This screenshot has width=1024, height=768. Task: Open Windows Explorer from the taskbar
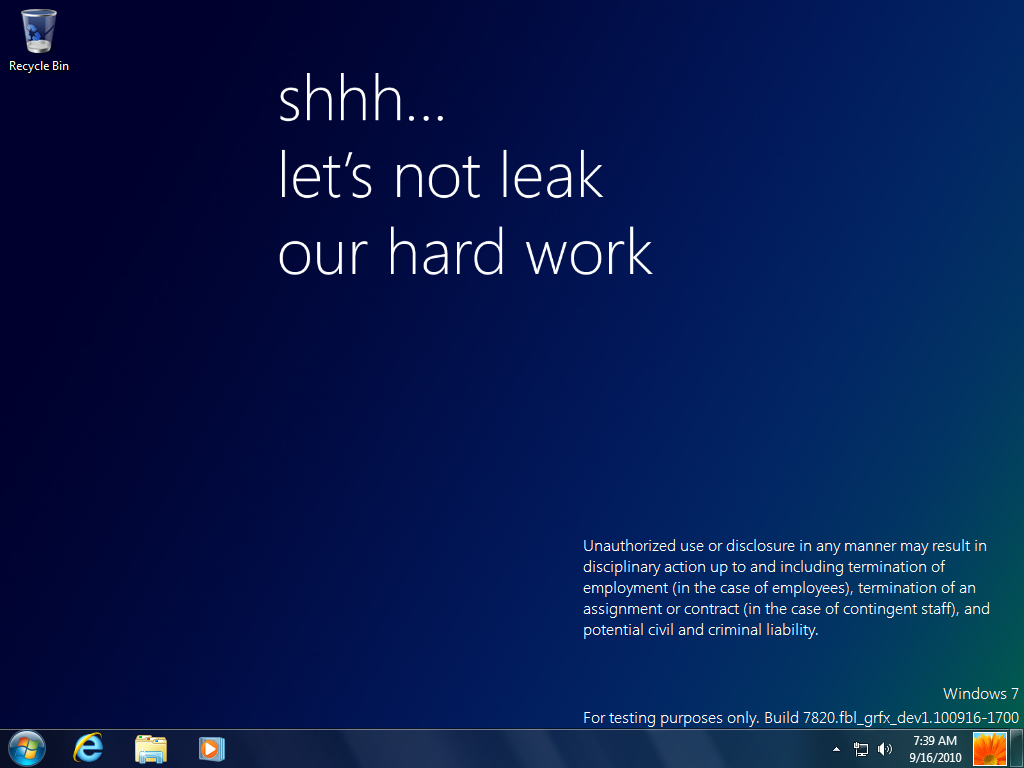(x=151, y=748)
